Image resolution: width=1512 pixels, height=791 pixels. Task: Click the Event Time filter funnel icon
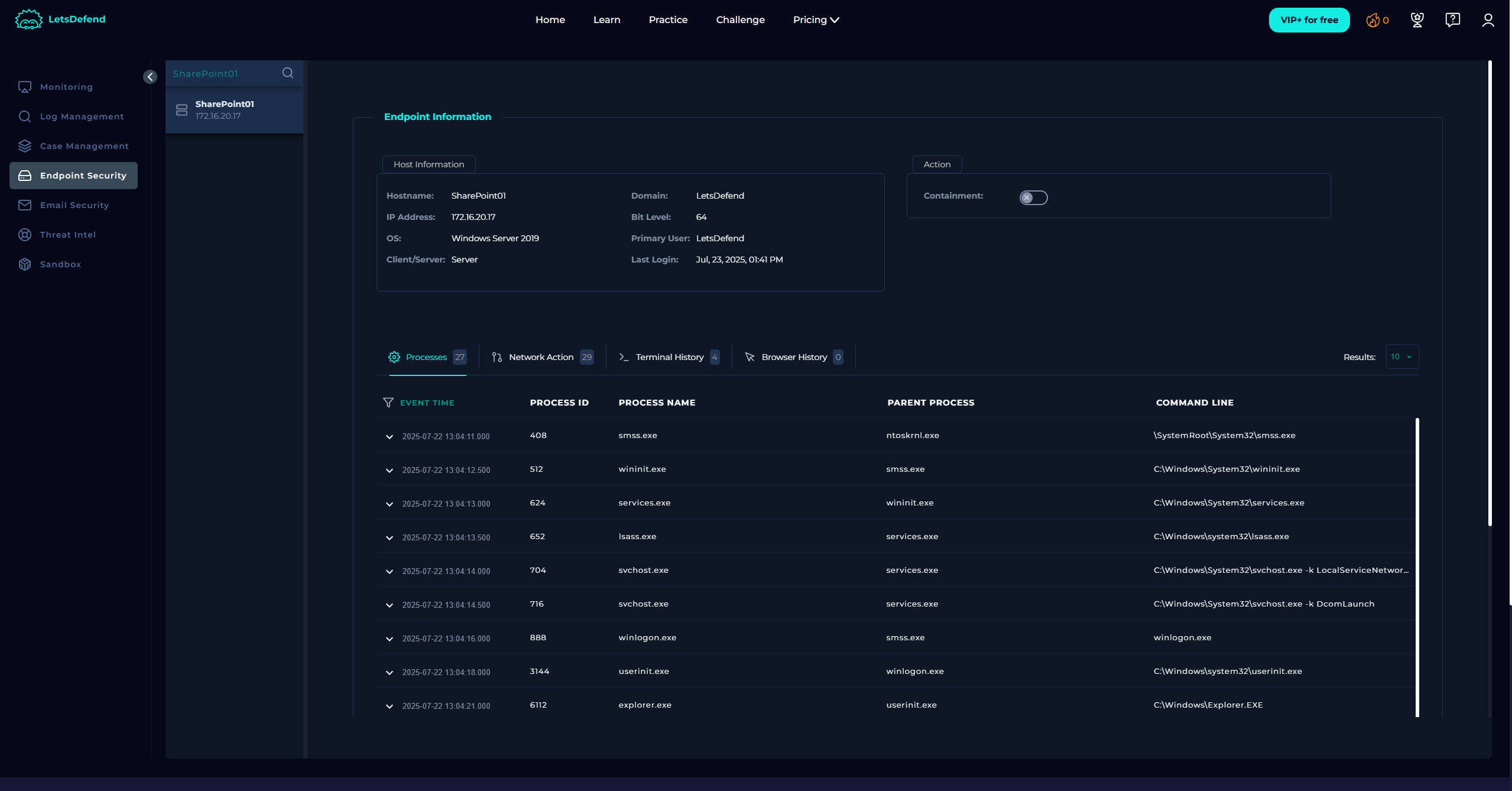click(388, 403)
